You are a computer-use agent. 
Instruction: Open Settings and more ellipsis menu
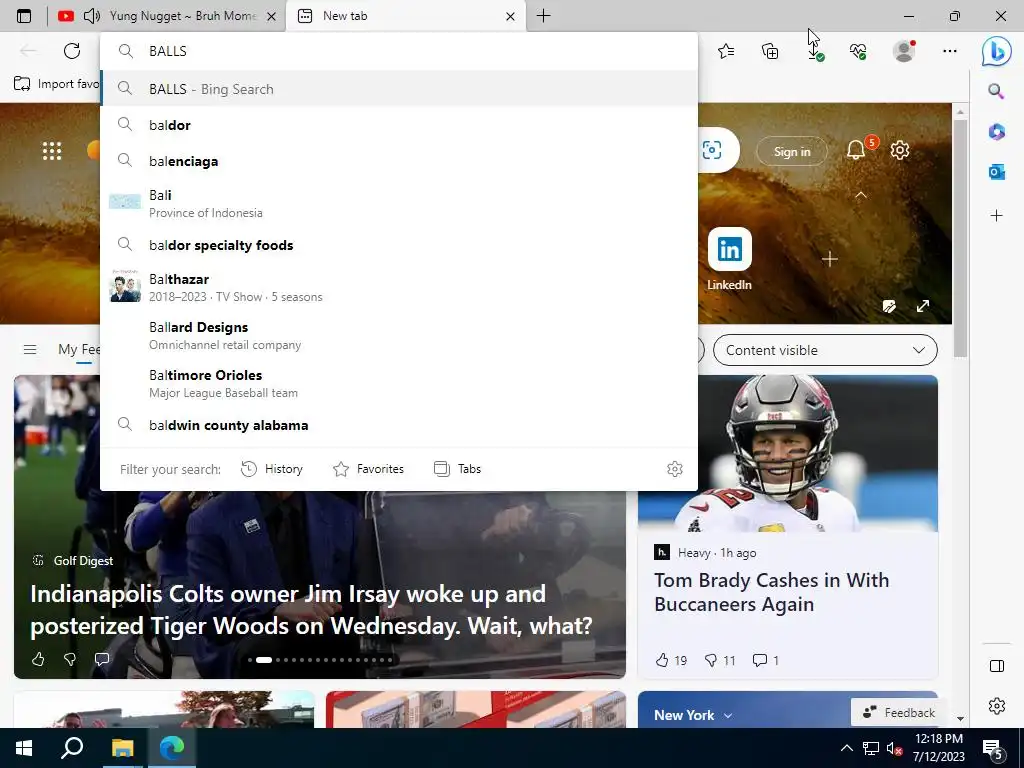tap(950, 51)
